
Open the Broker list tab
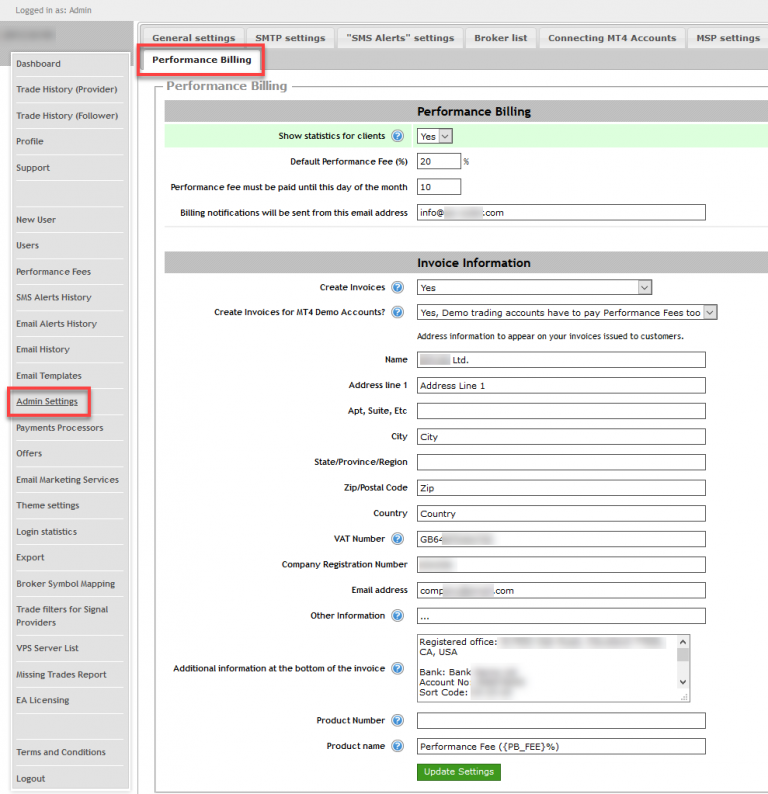point(499,38)
